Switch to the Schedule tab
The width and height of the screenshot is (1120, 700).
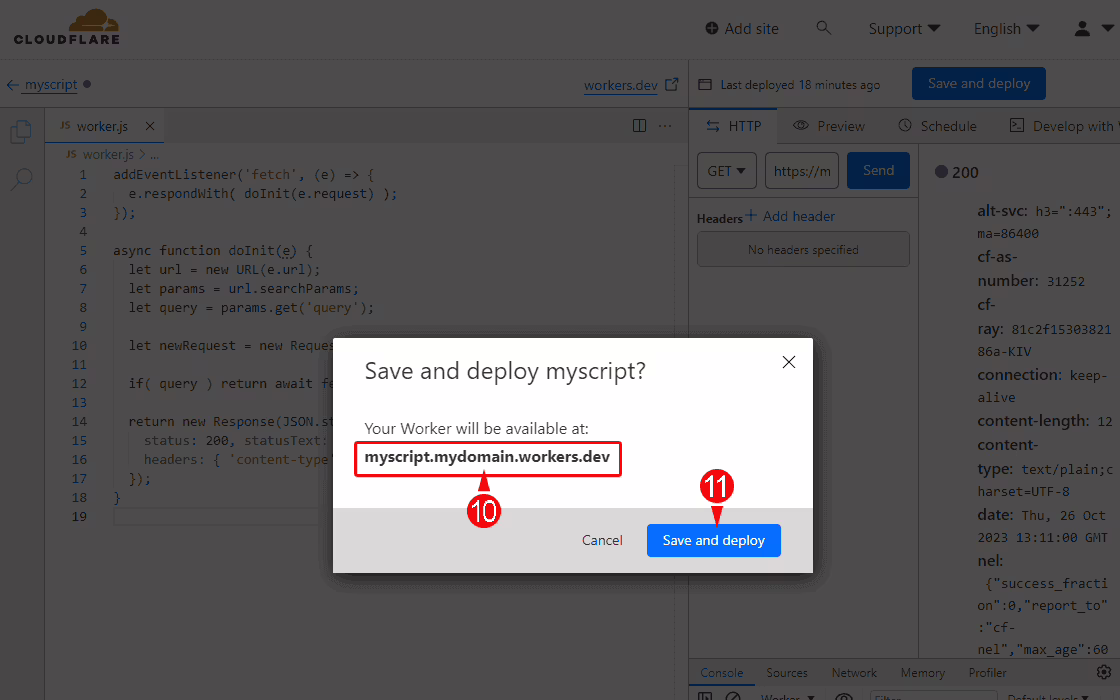937,126
